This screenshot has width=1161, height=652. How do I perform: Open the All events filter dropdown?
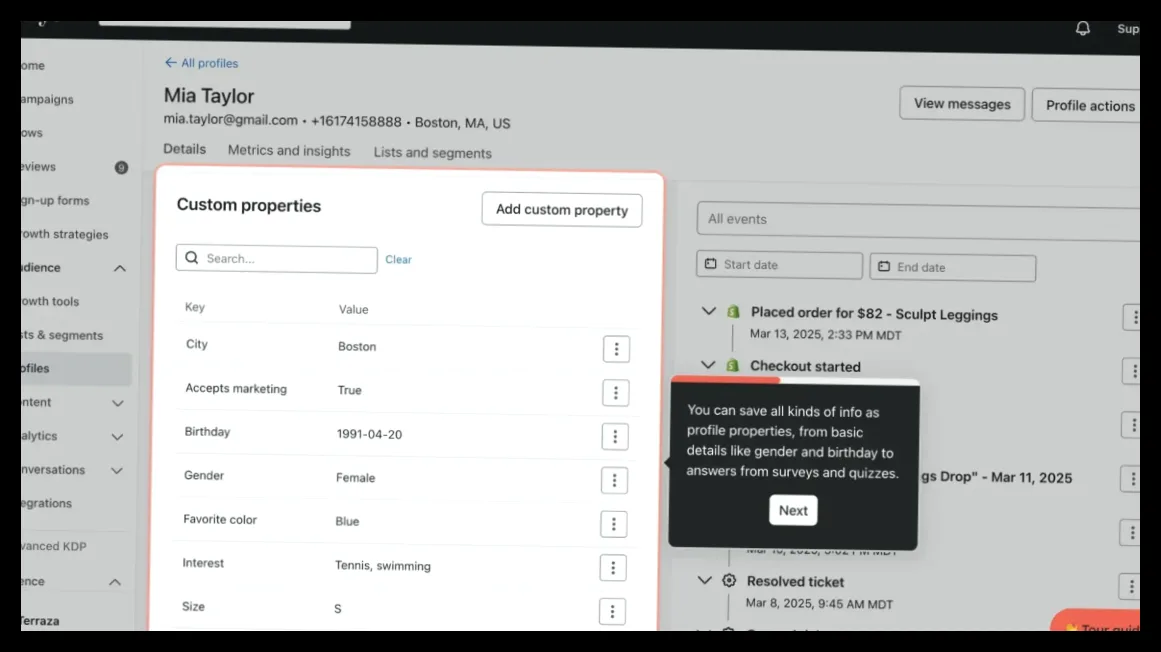tap(918, 221)
